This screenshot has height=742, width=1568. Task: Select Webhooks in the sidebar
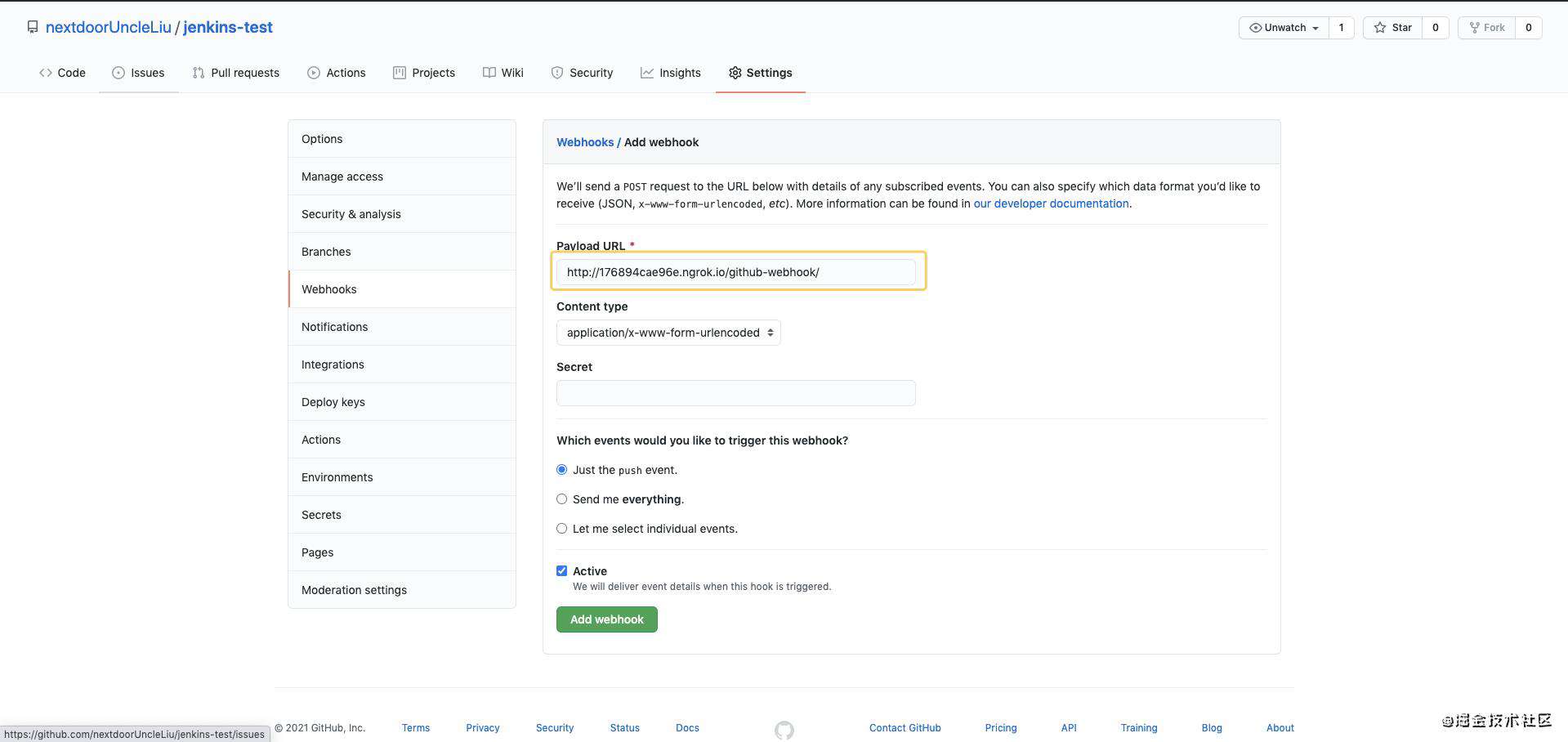402,289
